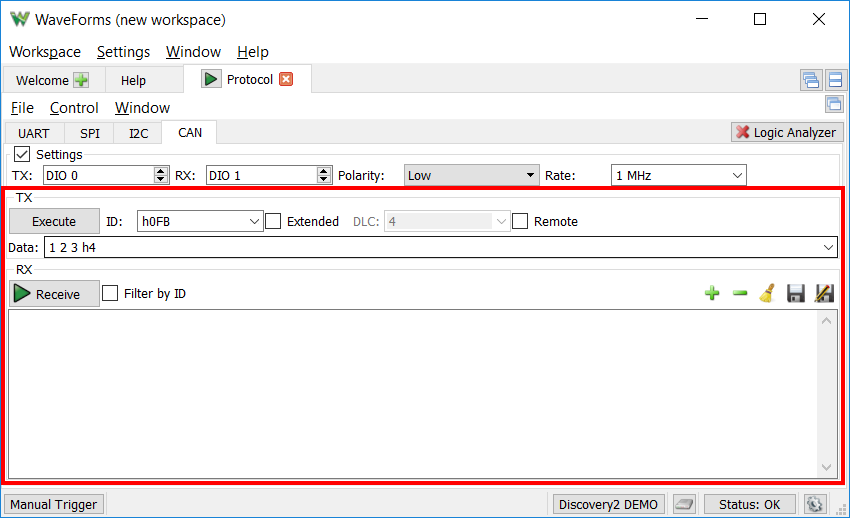850x518 pixels.
Task: Select the CAN tab
Action: [x=190, y=133]
